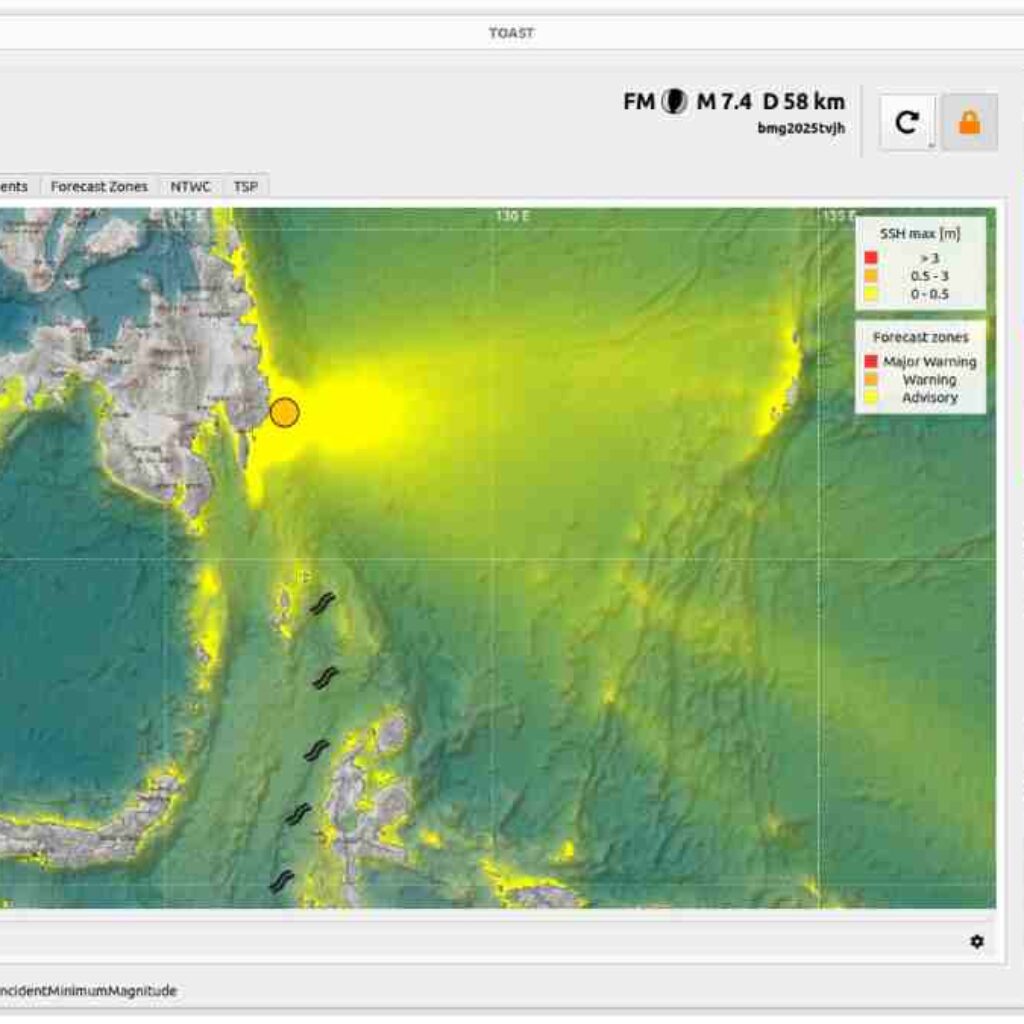Expand the small arrow on refresh button
This screenshot has height=1024, width=1024.
click(x=931, y=145)
